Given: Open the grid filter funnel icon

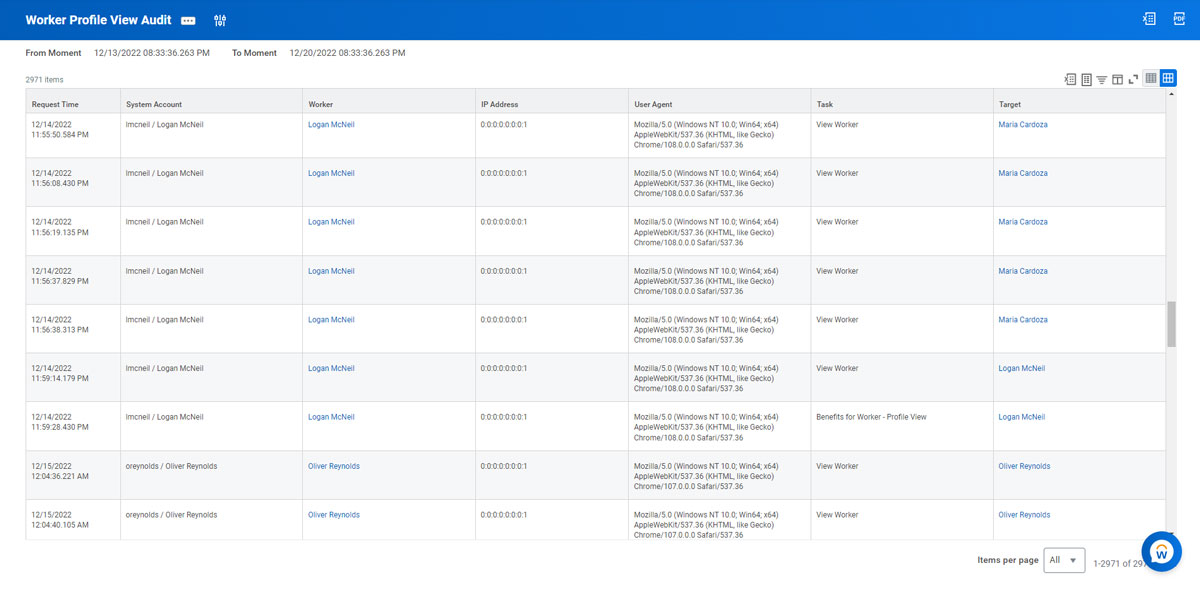Looking at the screenshot, I should tap(1102, 79).
